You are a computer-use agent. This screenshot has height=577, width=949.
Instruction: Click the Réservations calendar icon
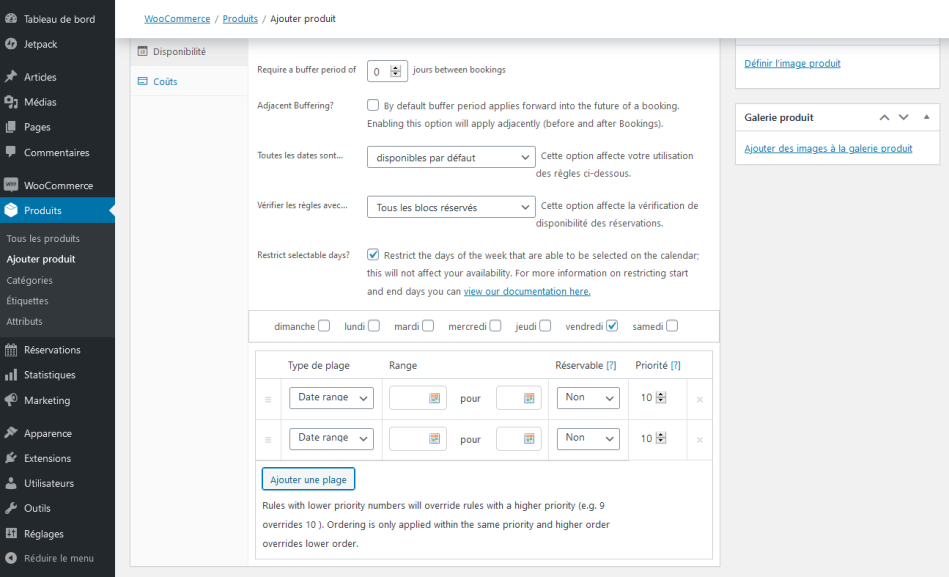tap(11, 350)
